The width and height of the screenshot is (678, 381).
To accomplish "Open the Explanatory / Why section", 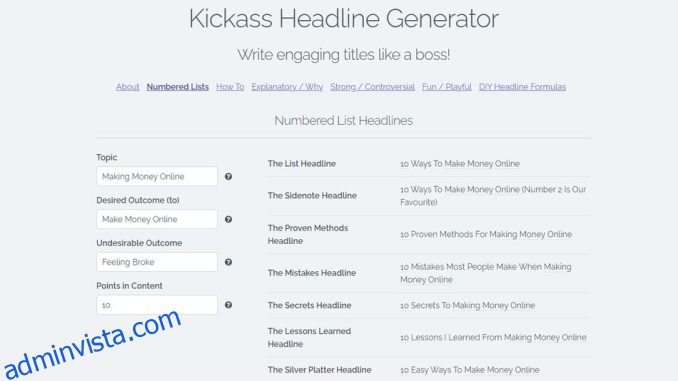I will pos(287,87).
